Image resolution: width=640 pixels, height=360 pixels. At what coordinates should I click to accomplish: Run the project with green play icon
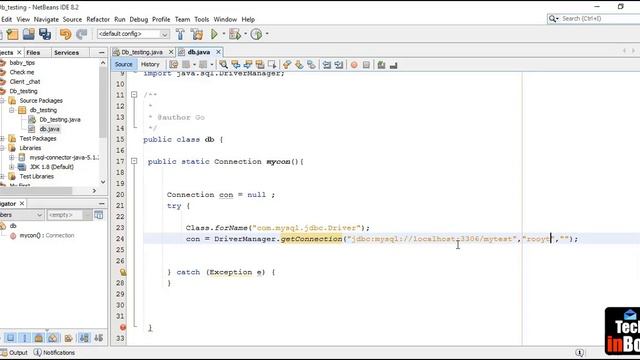click(x=214, y=34)
